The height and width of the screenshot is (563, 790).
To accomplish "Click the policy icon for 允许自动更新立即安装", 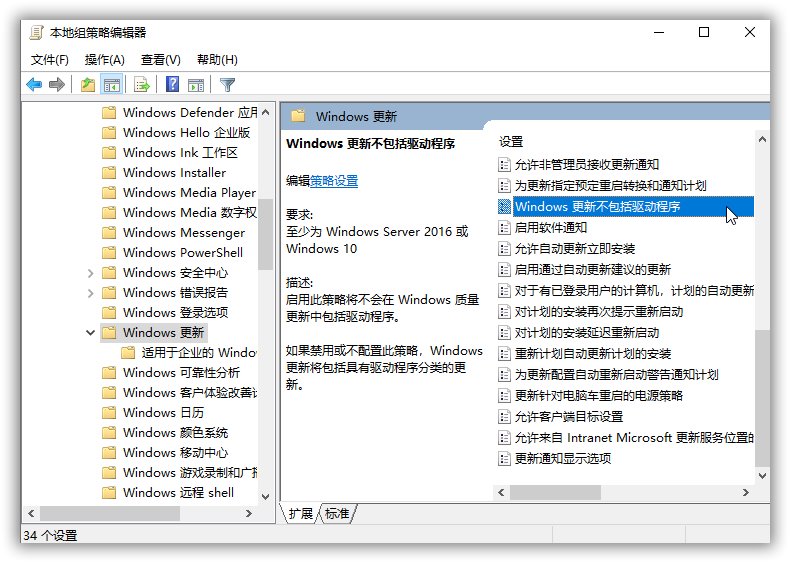I will pos(504,248).
